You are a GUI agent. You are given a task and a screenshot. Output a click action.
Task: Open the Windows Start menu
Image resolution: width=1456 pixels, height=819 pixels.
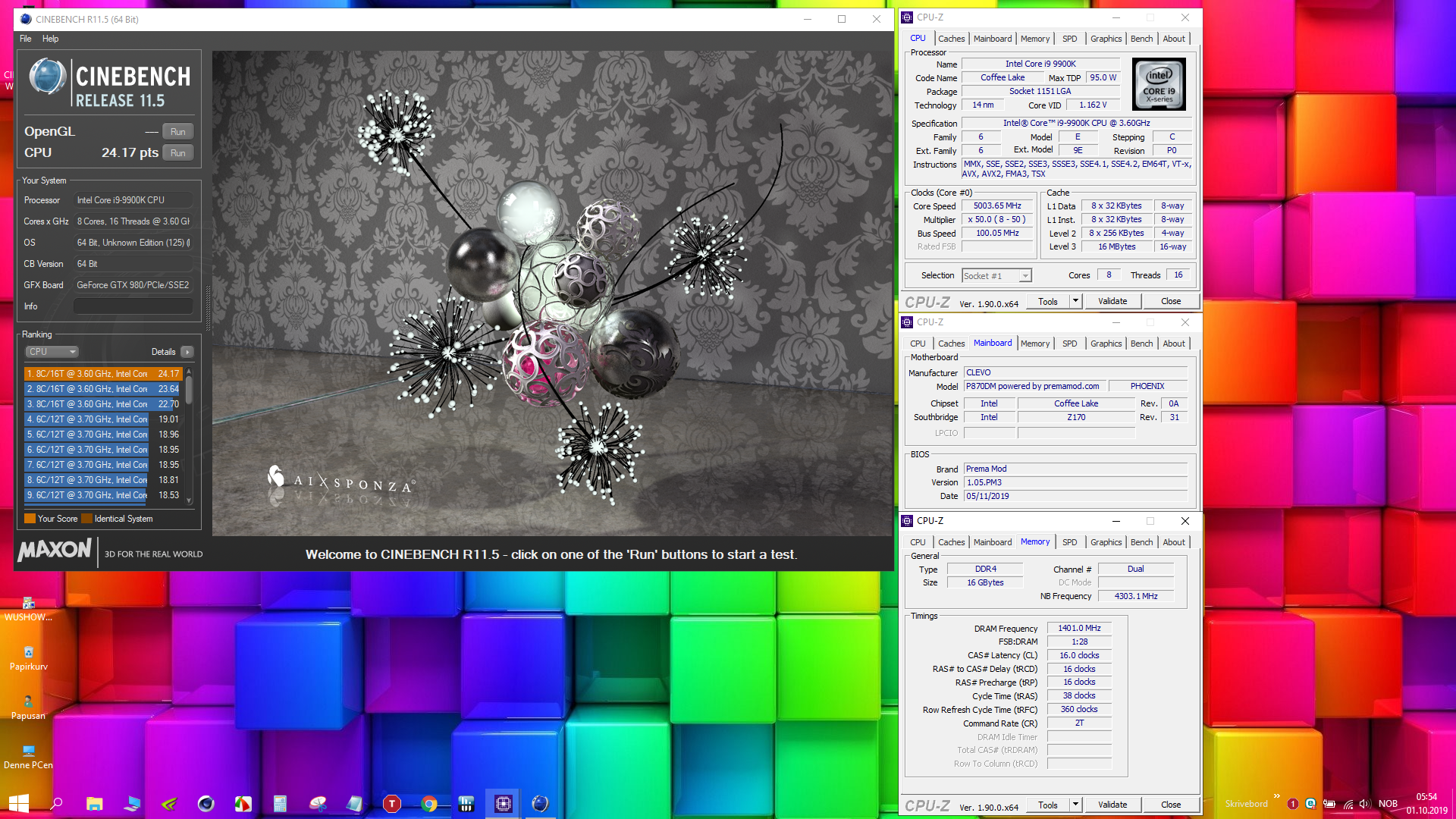coord(18,804)
